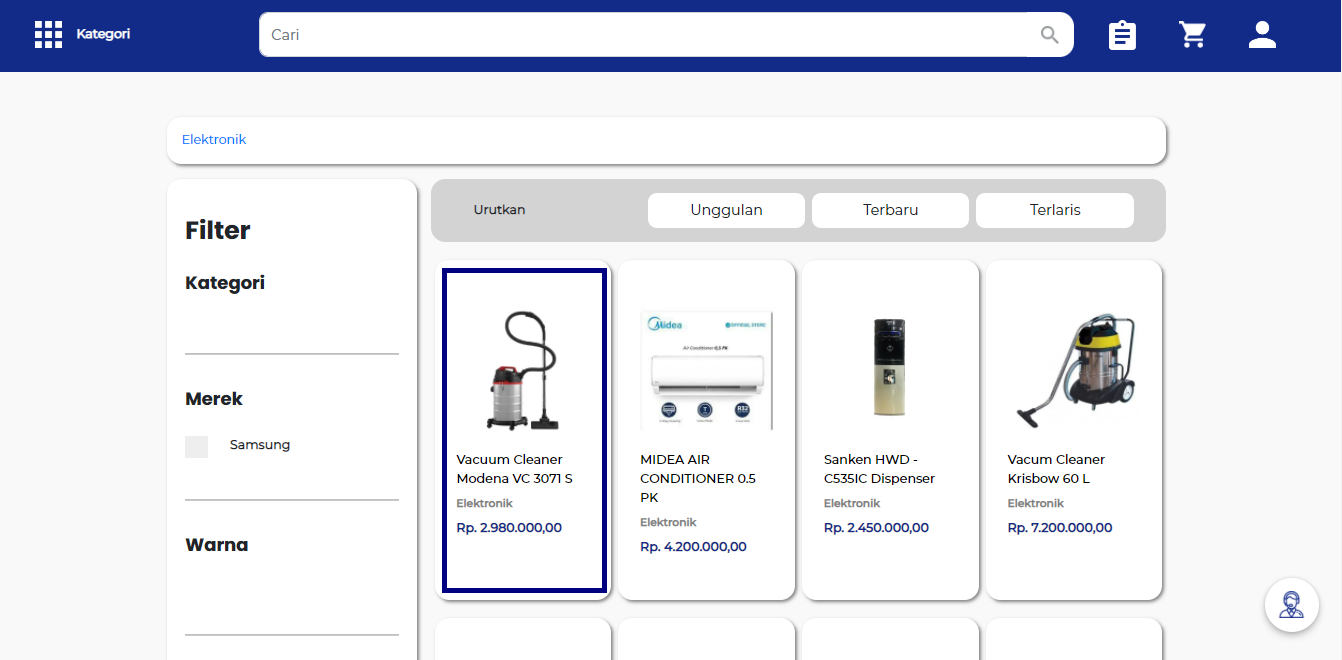Viewport: 1342px width, 660px height.
Task: Click the magnifier search icon
Action: tap(1049, 35)
